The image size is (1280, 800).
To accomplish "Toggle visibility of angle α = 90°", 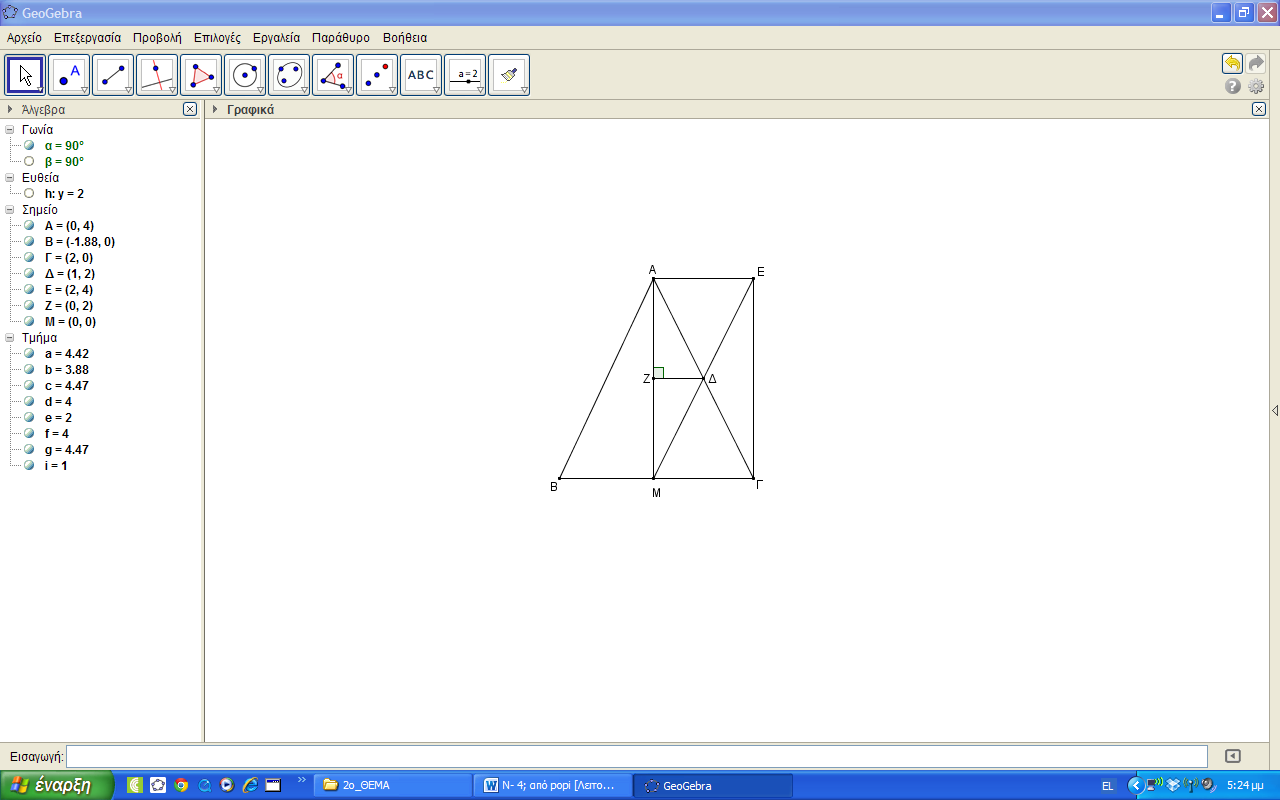I will pyautogui.click(x=29, y=145).
